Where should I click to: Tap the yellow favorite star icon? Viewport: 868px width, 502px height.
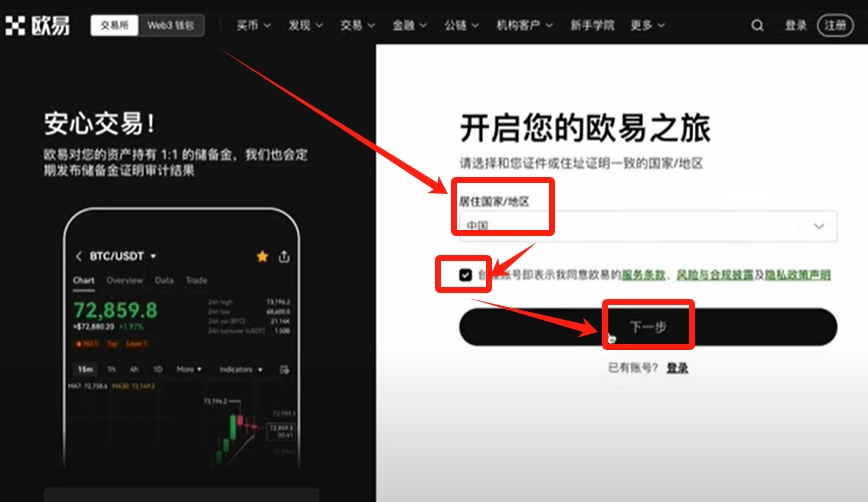[x=262, y=256]
